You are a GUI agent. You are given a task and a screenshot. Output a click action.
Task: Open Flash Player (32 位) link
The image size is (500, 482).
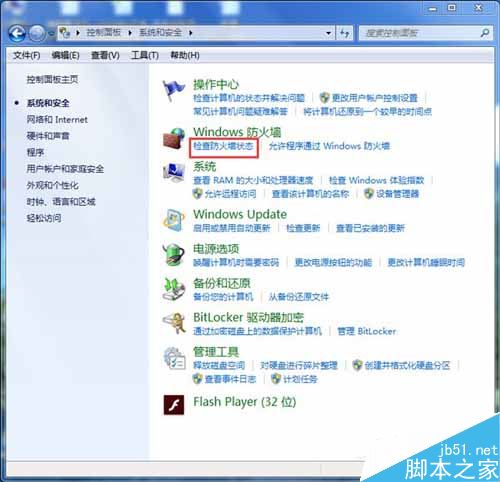click(245, 402)
